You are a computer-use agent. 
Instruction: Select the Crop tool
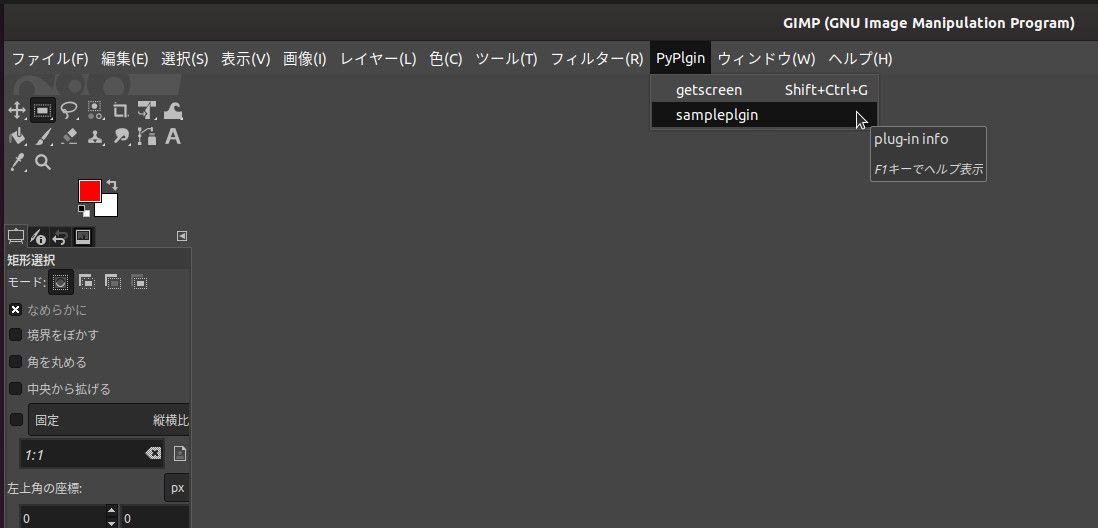120,111
